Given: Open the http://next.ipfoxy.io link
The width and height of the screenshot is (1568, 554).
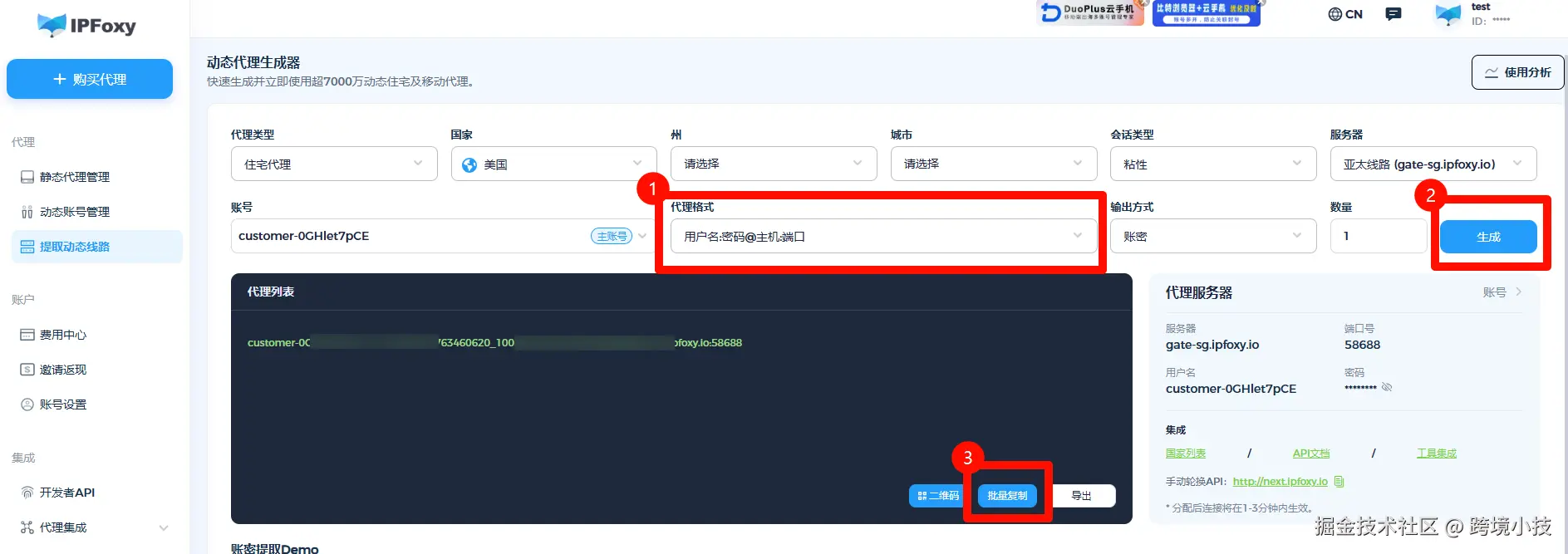Looking at the screenshot, I should (x=1280, y=482).
